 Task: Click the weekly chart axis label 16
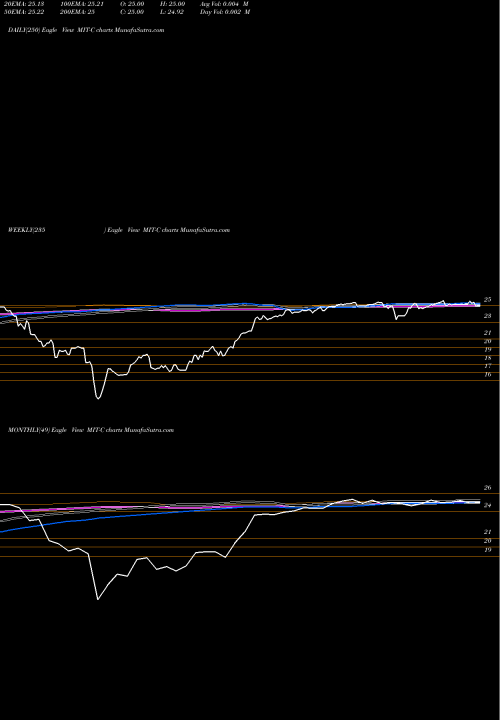point(488,375)
